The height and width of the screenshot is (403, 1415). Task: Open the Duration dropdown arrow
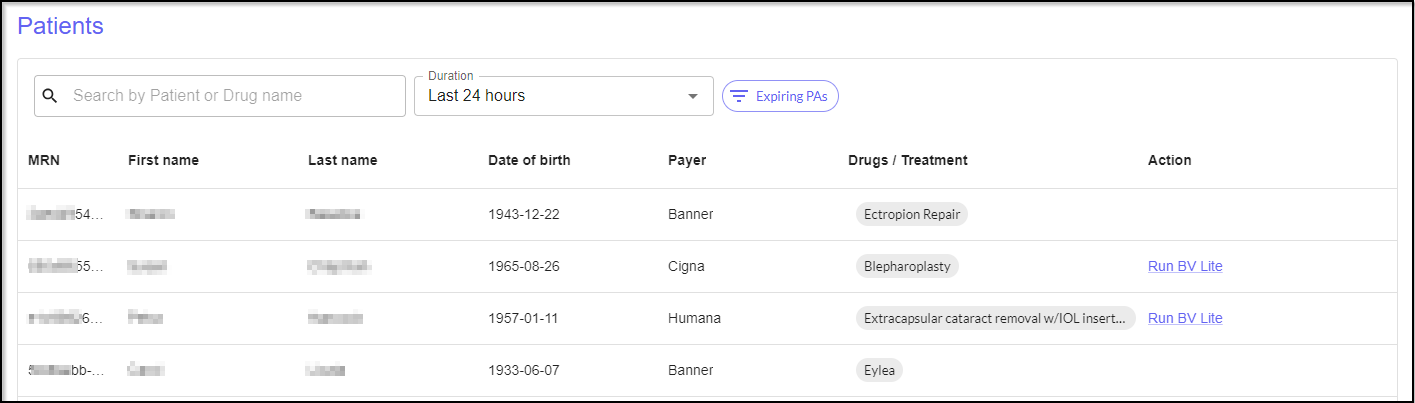(693, 96)
